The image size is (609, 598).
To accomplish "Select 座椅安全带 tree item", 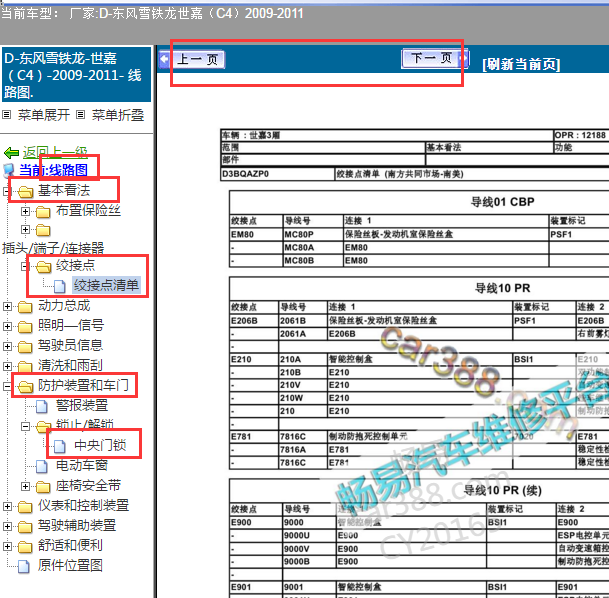I will pos(88,485).
